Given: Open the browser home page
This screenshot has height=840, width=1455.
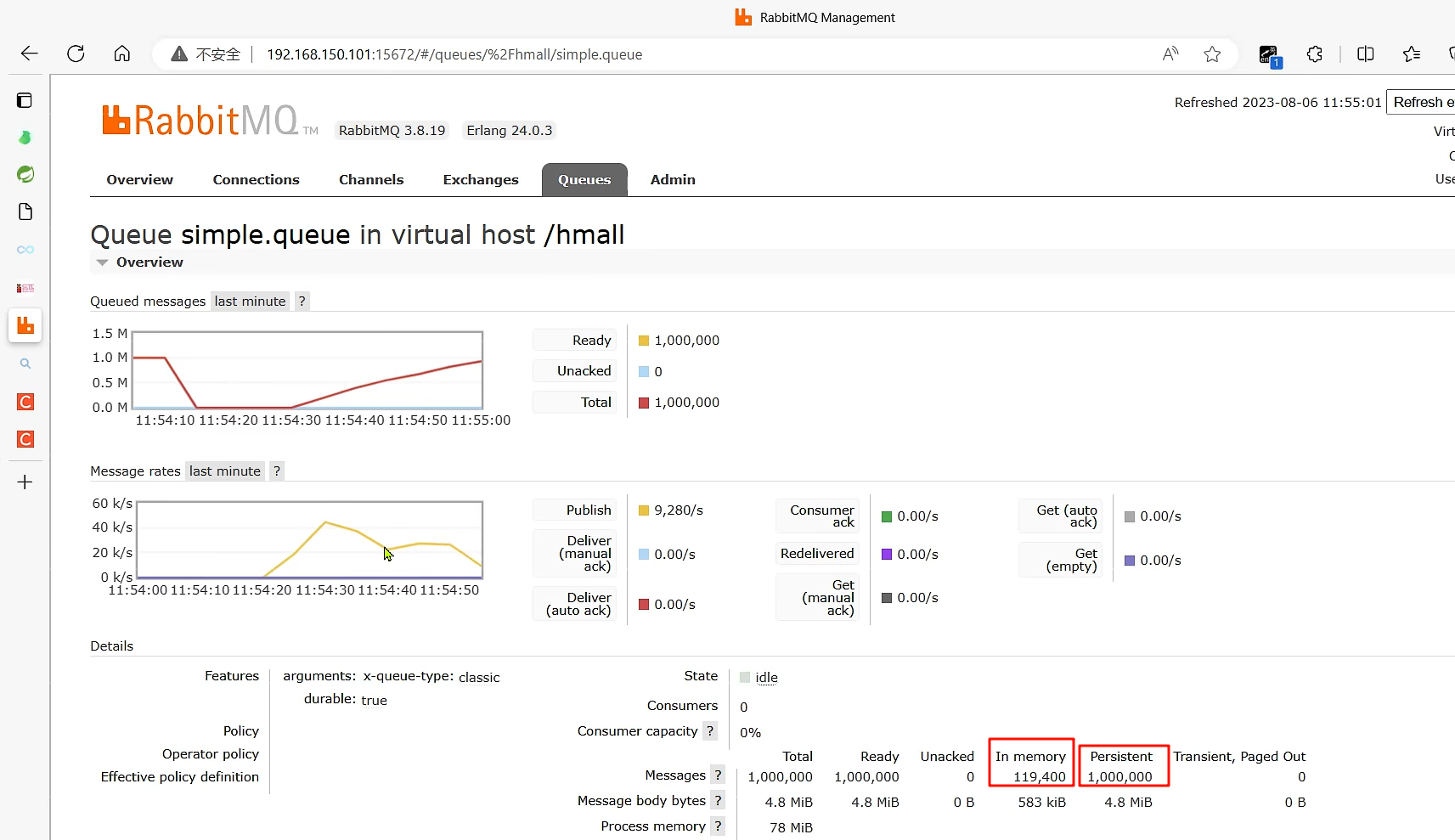Looking at the screenshot, I should point(122,54).
